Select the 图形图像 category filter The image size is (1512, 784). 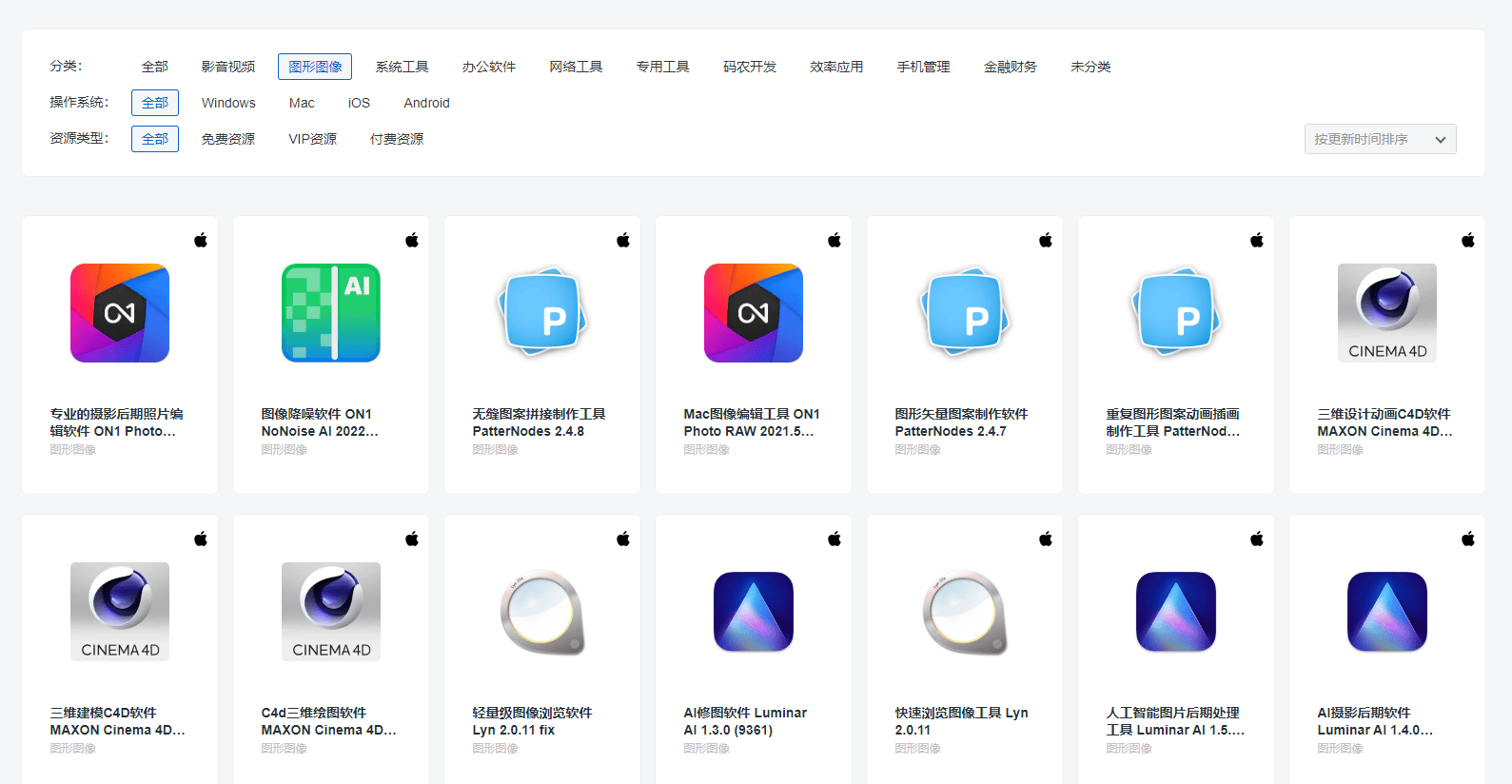click(315, 67)
